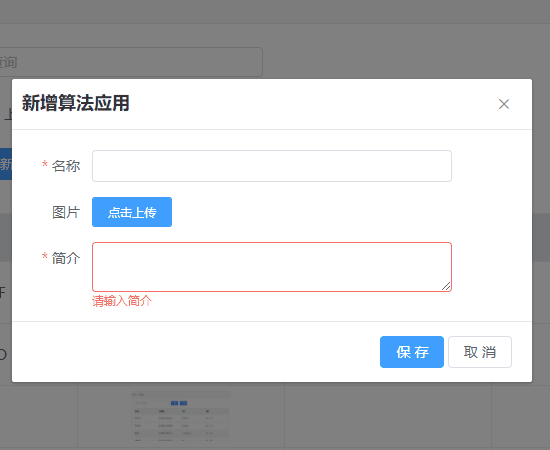
Task: Click the 新增算法应用 dialog title
Action: [76, 103]
